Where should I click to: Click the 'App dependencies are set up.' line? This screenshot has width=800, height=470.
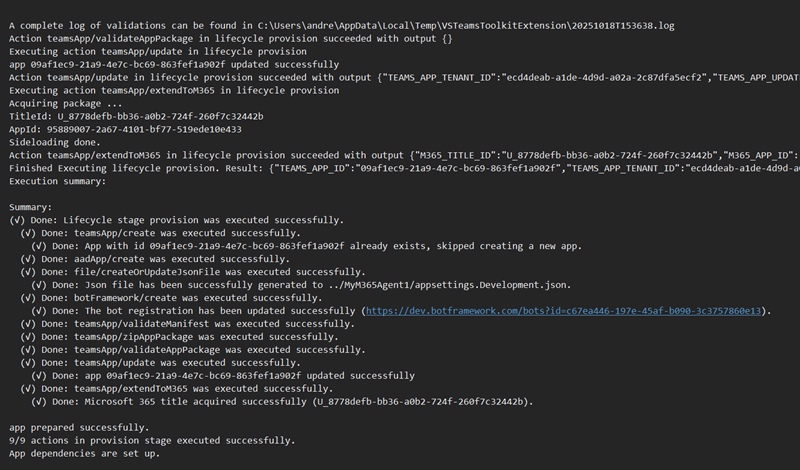coord(83,454)
